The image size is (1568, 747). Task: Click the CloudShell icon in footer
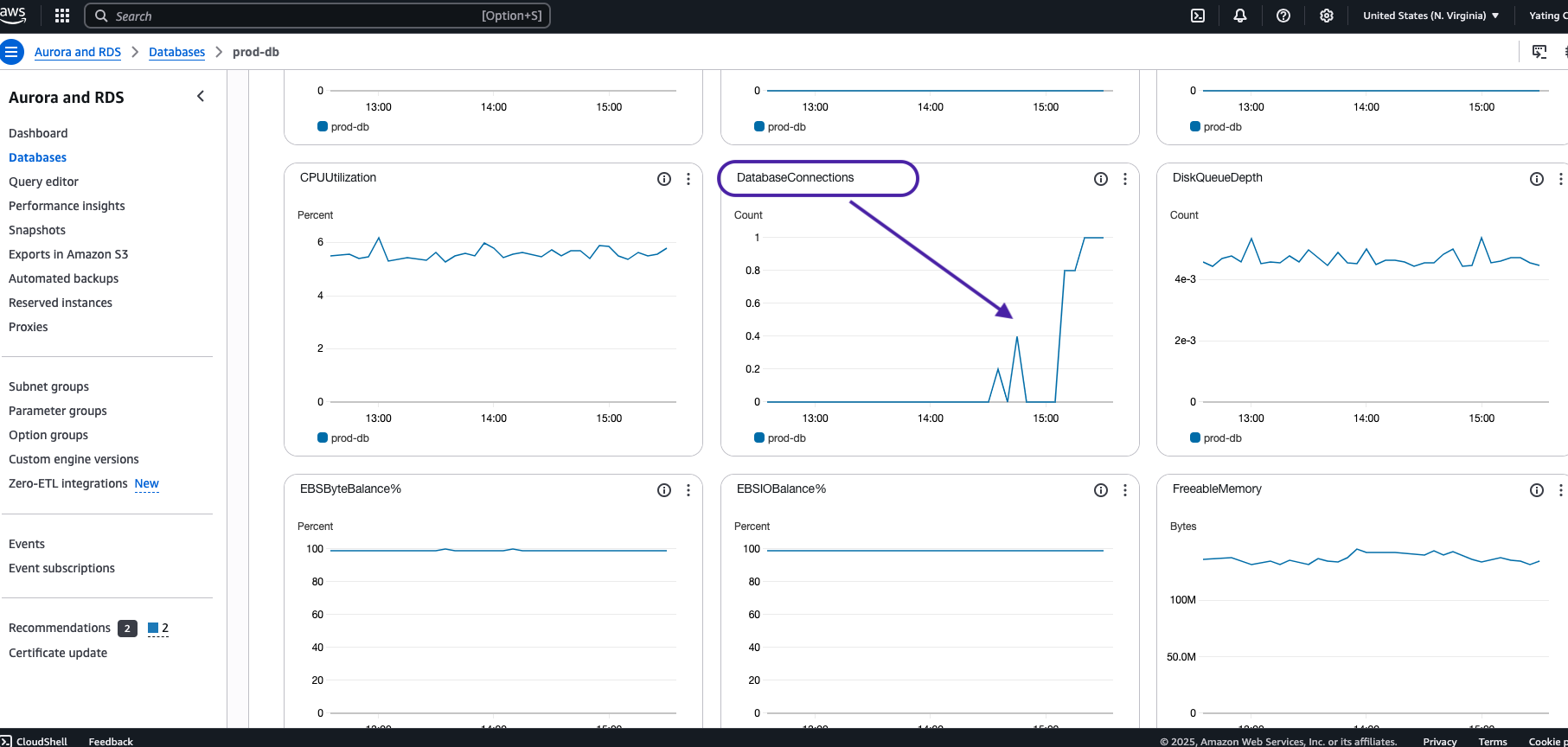coord(6,741)
